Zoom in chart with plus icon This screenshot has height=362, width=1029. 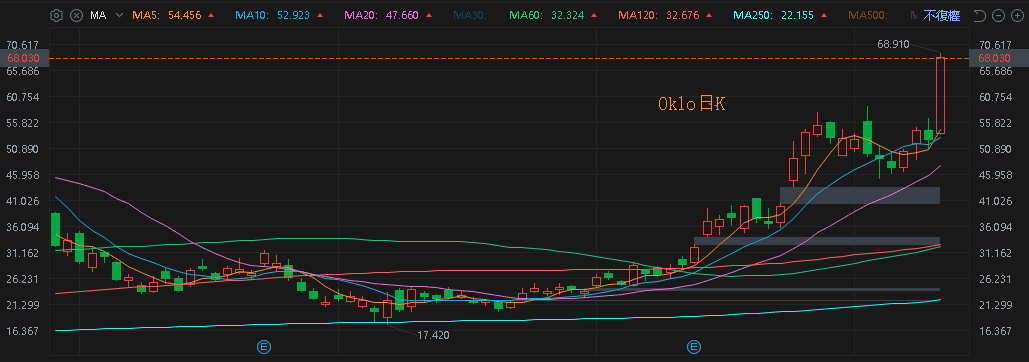pos(1018,15)
